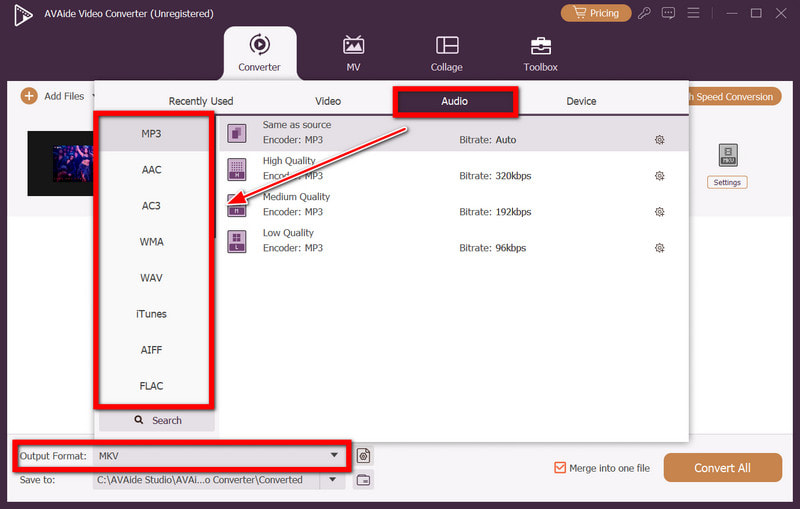Open the folder icon beside Save to

pos(364,480)
